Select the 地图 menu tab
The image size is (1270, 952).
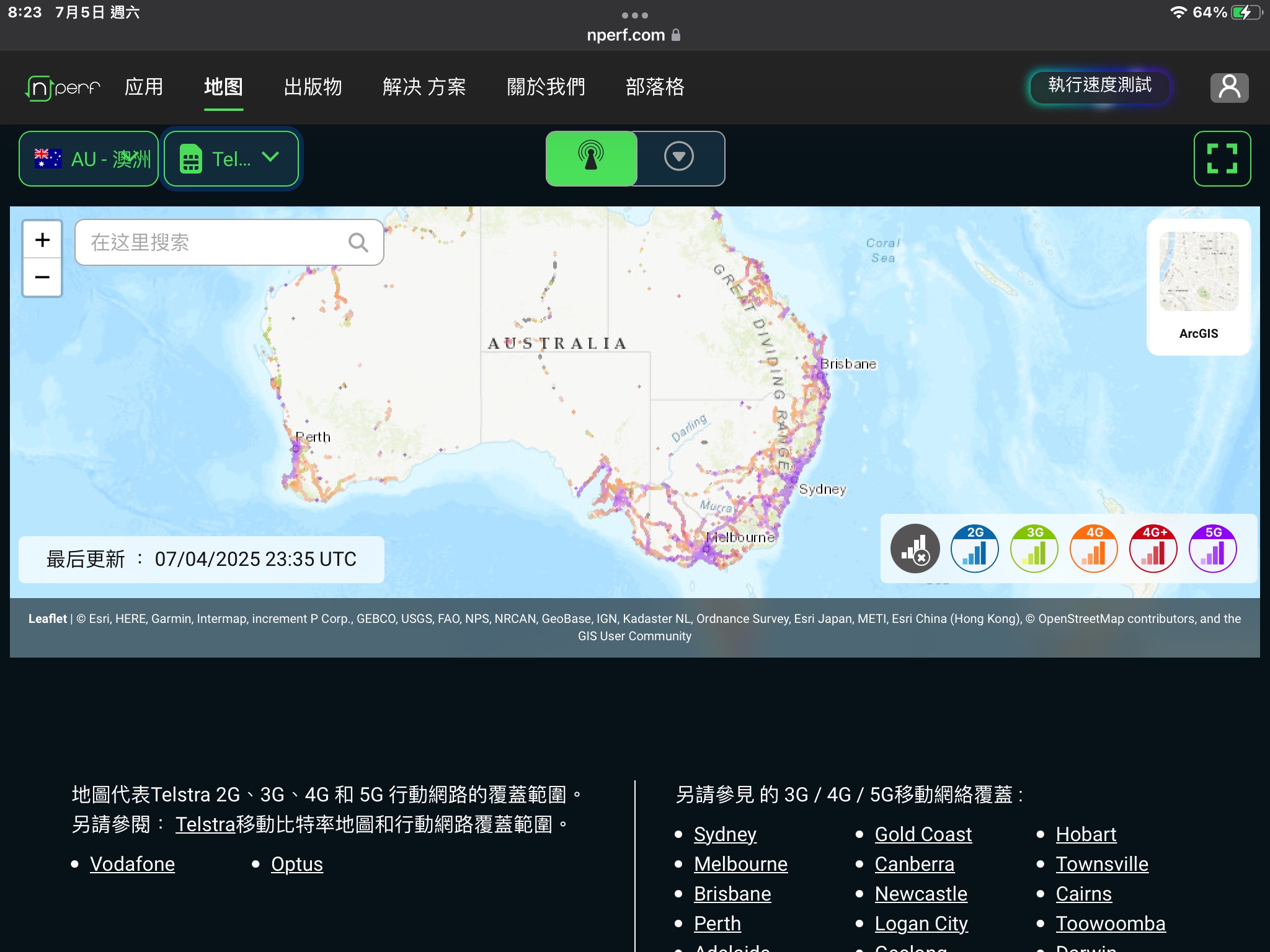[x=223, y=87]
